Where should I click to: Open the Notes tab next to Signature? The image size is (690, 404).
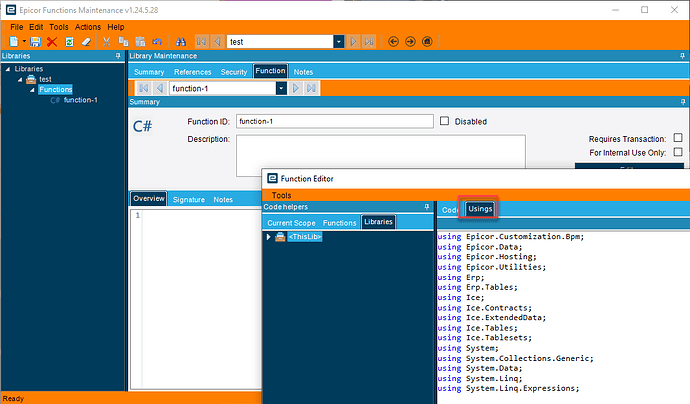[223, 200]
